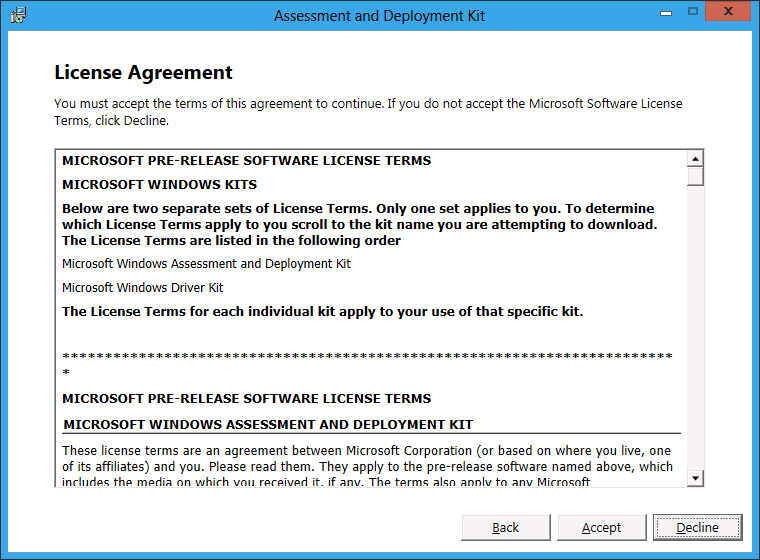Click the license scrollbar thumb
This screenshot has width=760, height=560.
tap(696, 177)
